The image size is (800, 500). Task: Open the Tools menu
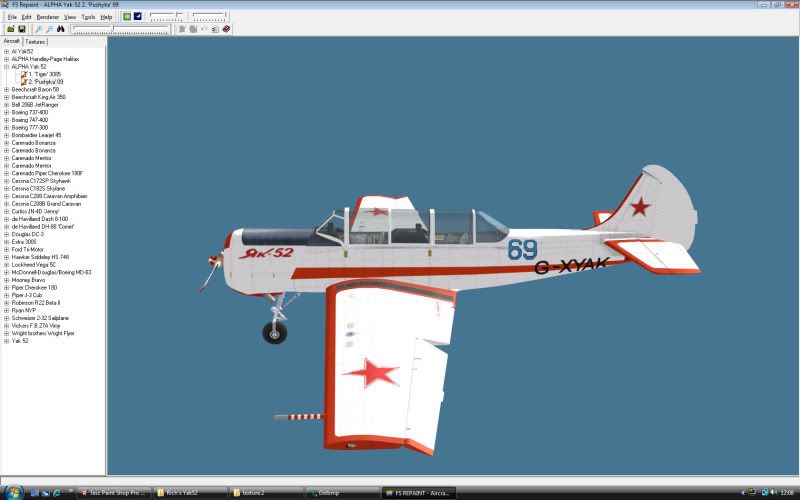[x=88, y=17]
